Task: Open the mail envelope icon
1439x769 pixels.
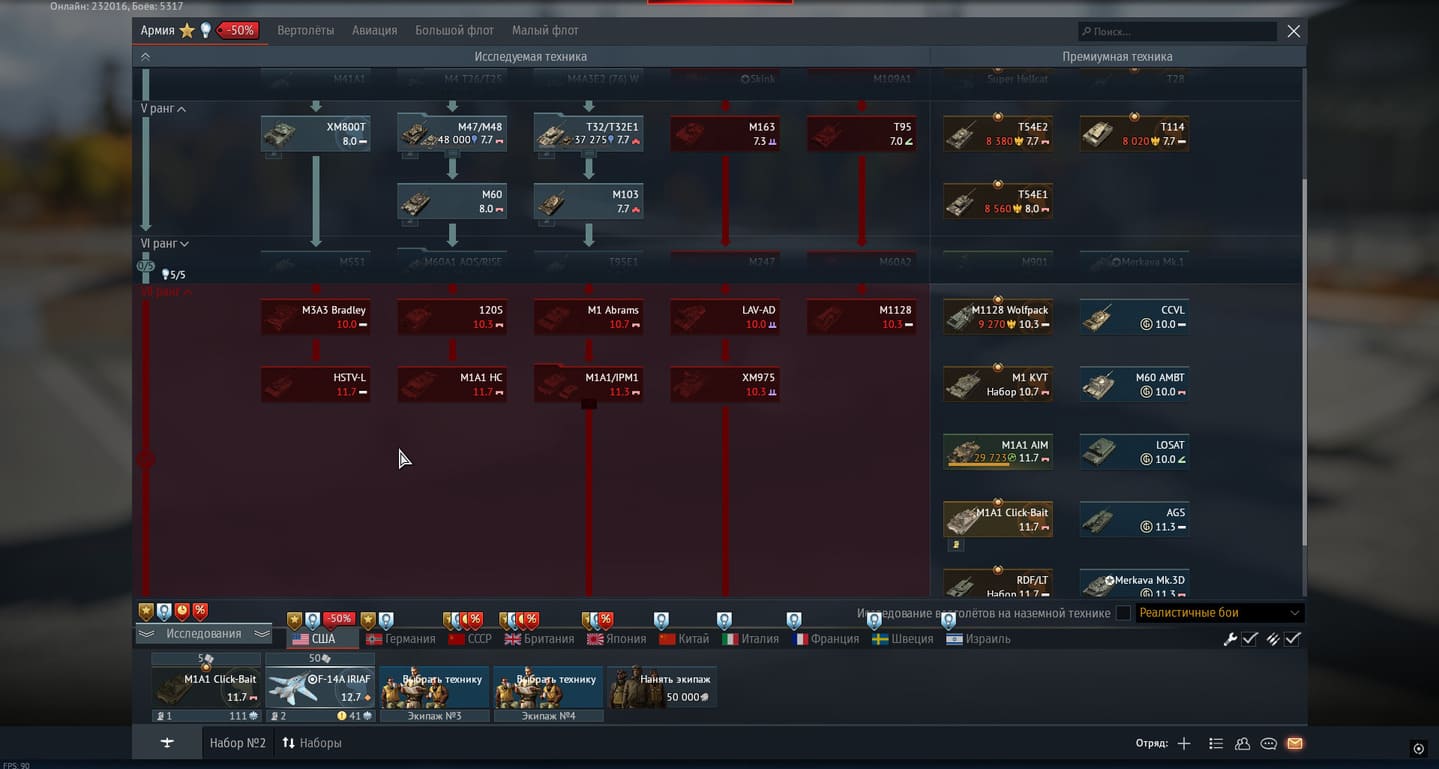Action: 1295,743
